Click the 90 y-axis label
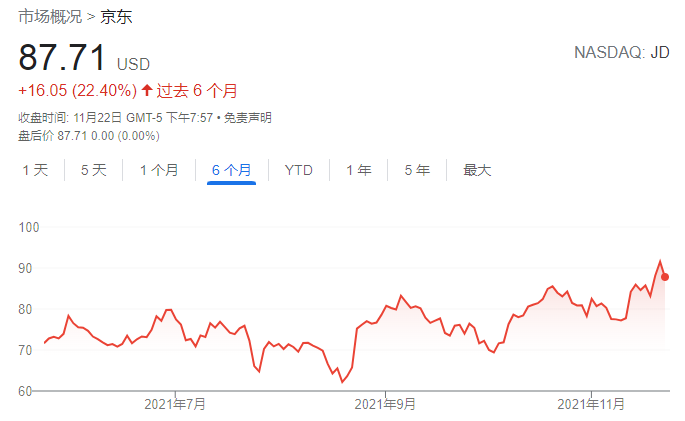Viewport: 685px width, 421px height. tap(25, 268)
